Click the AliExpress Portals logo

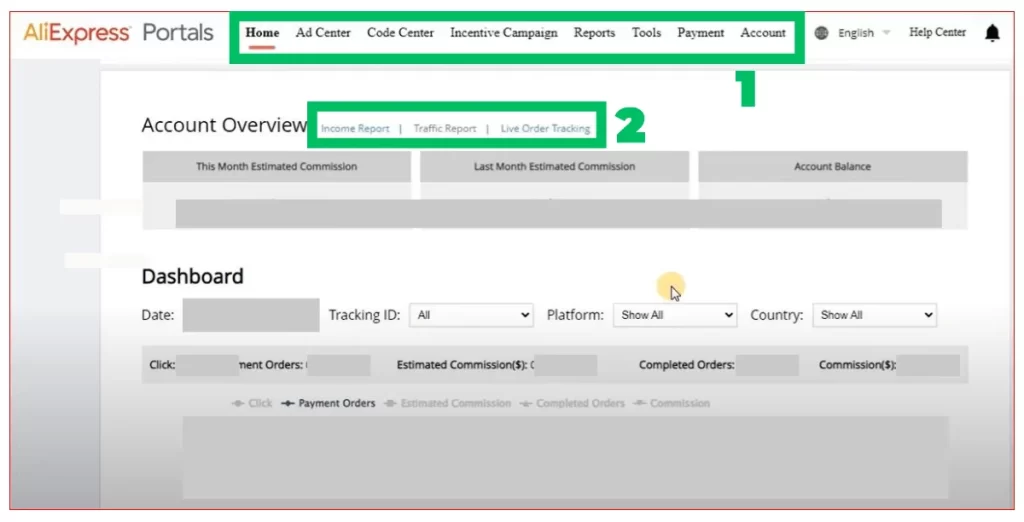pos(118,33)
